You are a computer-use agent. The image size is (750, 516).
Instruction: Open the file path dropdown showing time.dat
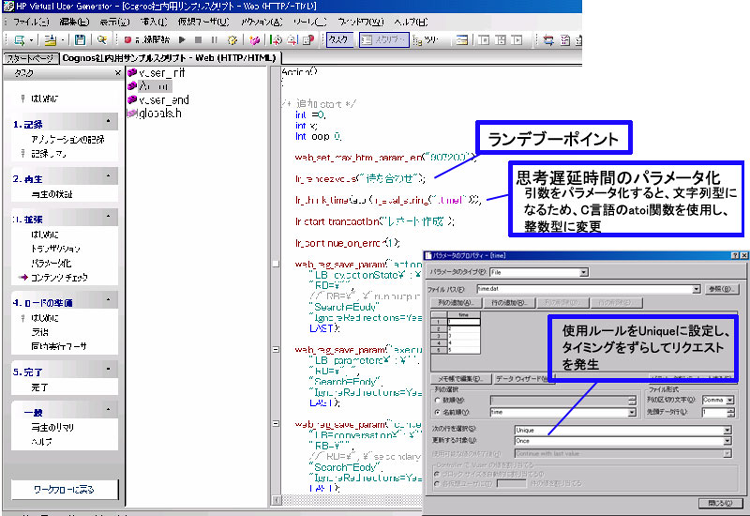(x=589, y=289)
